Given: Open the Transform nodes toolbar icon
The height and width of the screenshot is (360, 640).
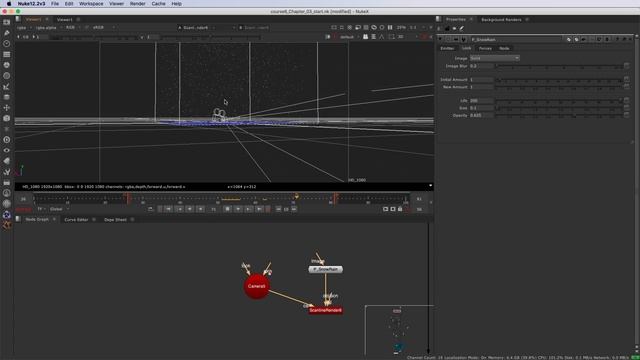Looking at the screenshot, I should (x=7, y=108).
